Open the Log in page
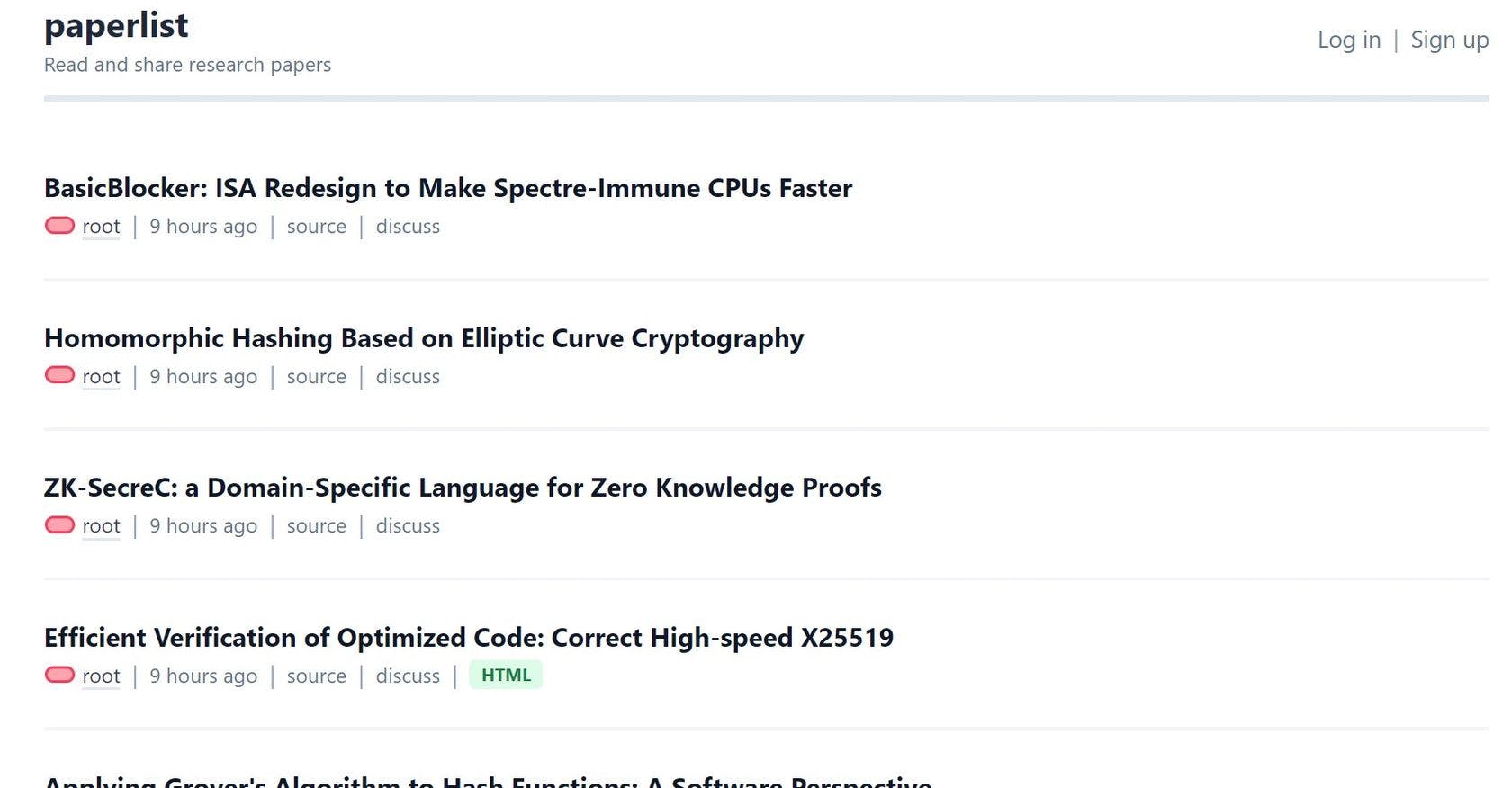 (1348, 40)
